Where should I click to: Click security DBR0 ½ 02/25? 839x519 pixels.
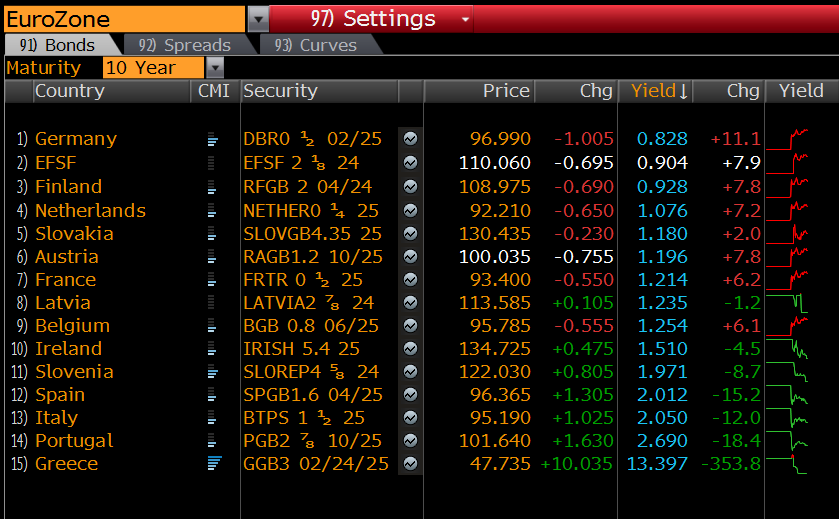pos(312,139)
